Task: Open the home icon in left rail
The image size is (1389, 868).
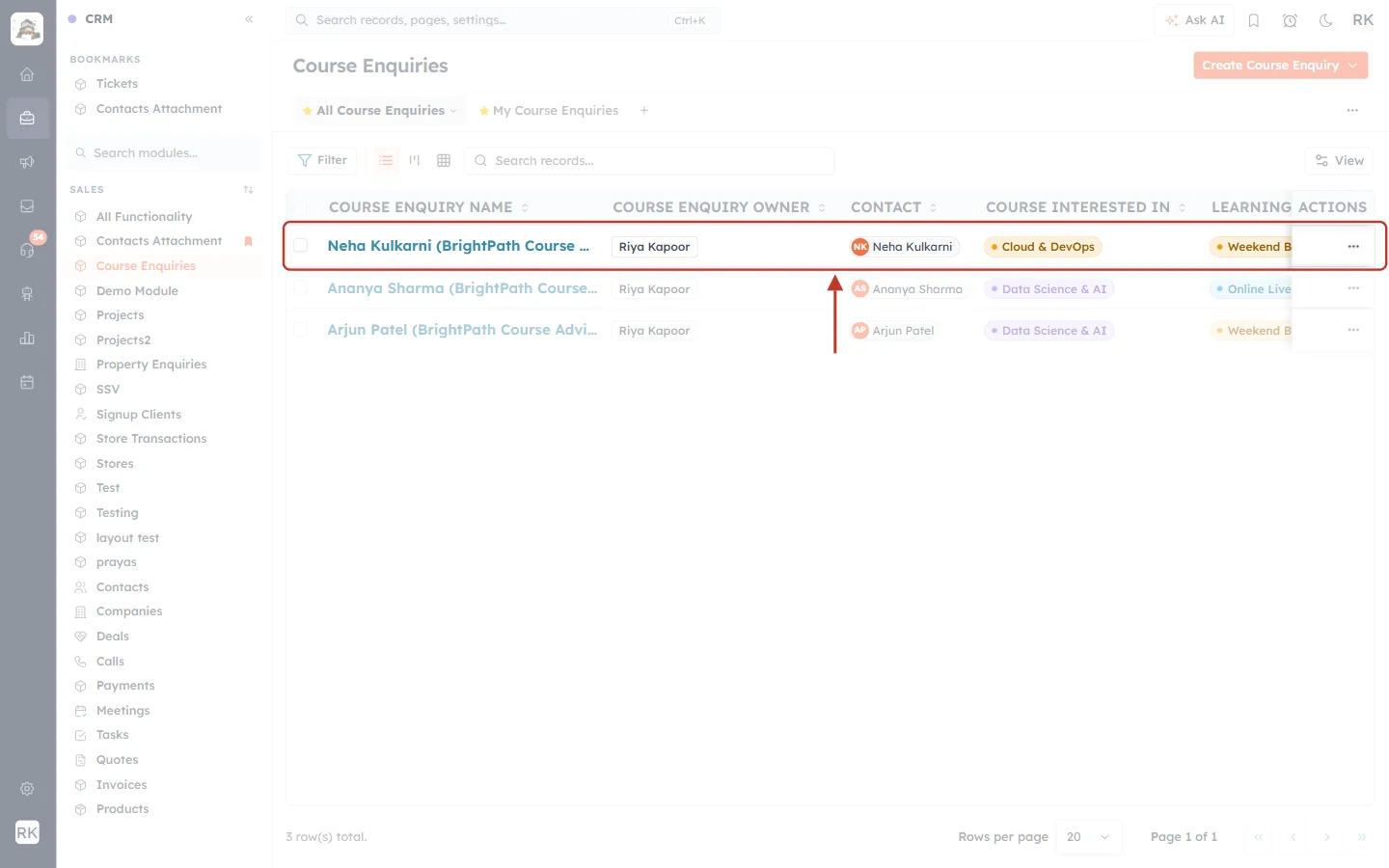Action: [27, 74]
